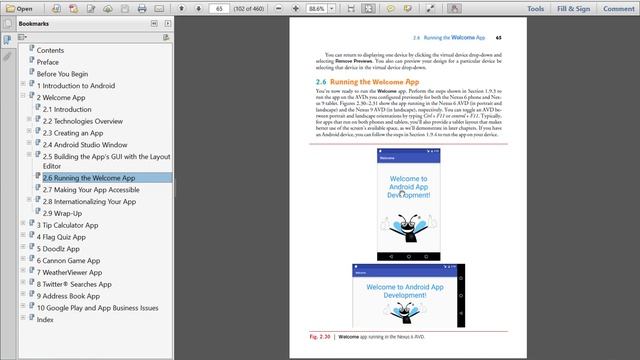
Task: Click the Fig. 2.30 caption label
Action: [x=320, y=337]
